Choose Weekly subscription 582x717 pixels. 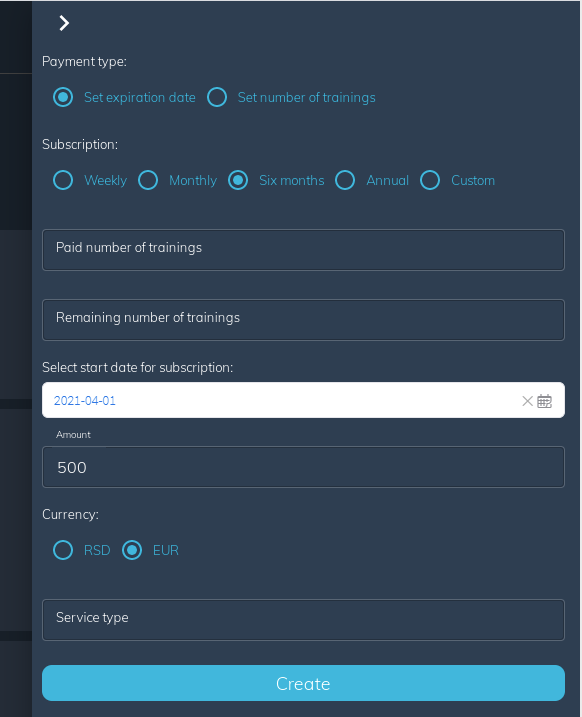[63, 180]
